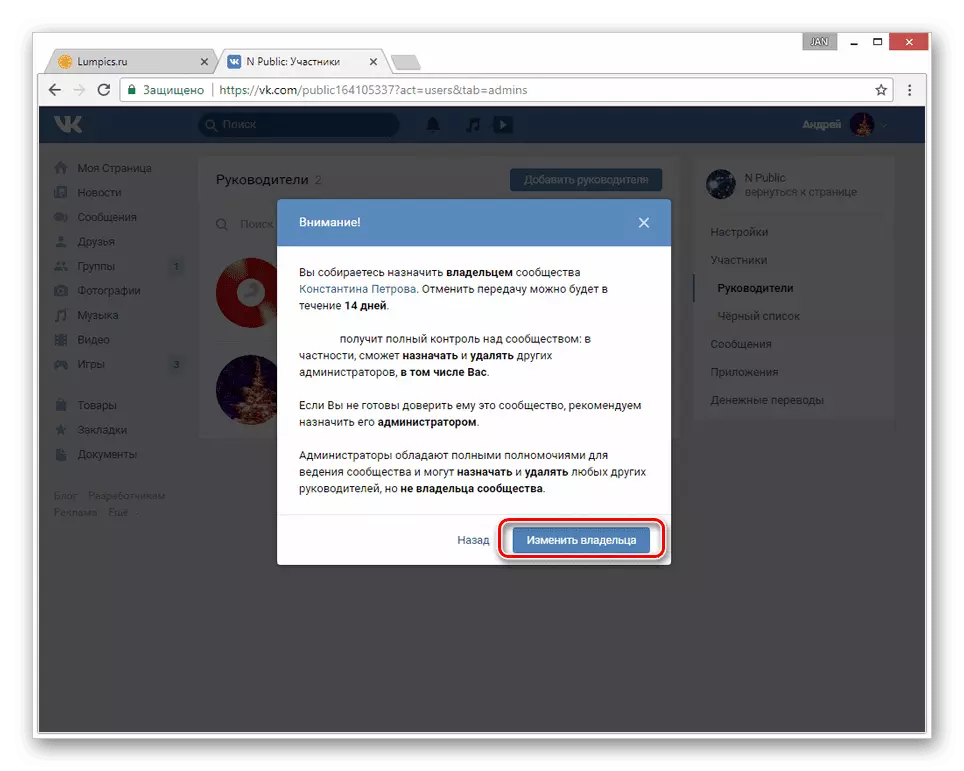Click the Документы file icon
The image size is (964, 771).
click(61, 454)
